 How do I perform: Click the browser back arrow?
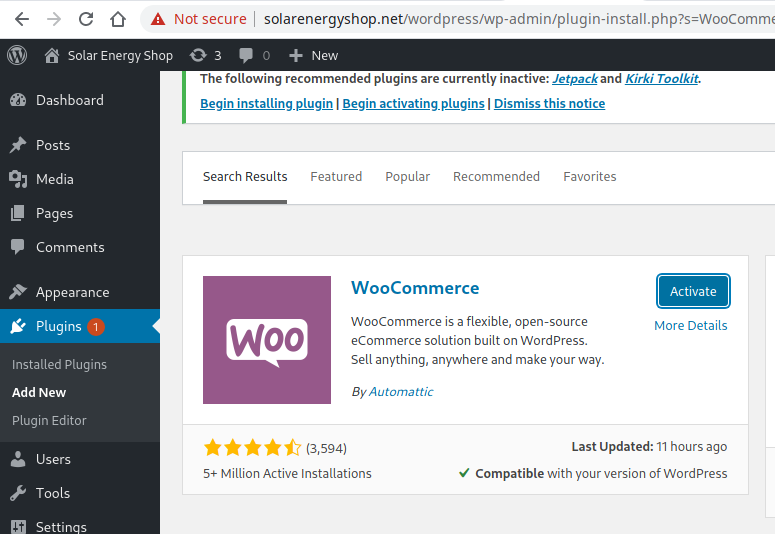point(22,19)
